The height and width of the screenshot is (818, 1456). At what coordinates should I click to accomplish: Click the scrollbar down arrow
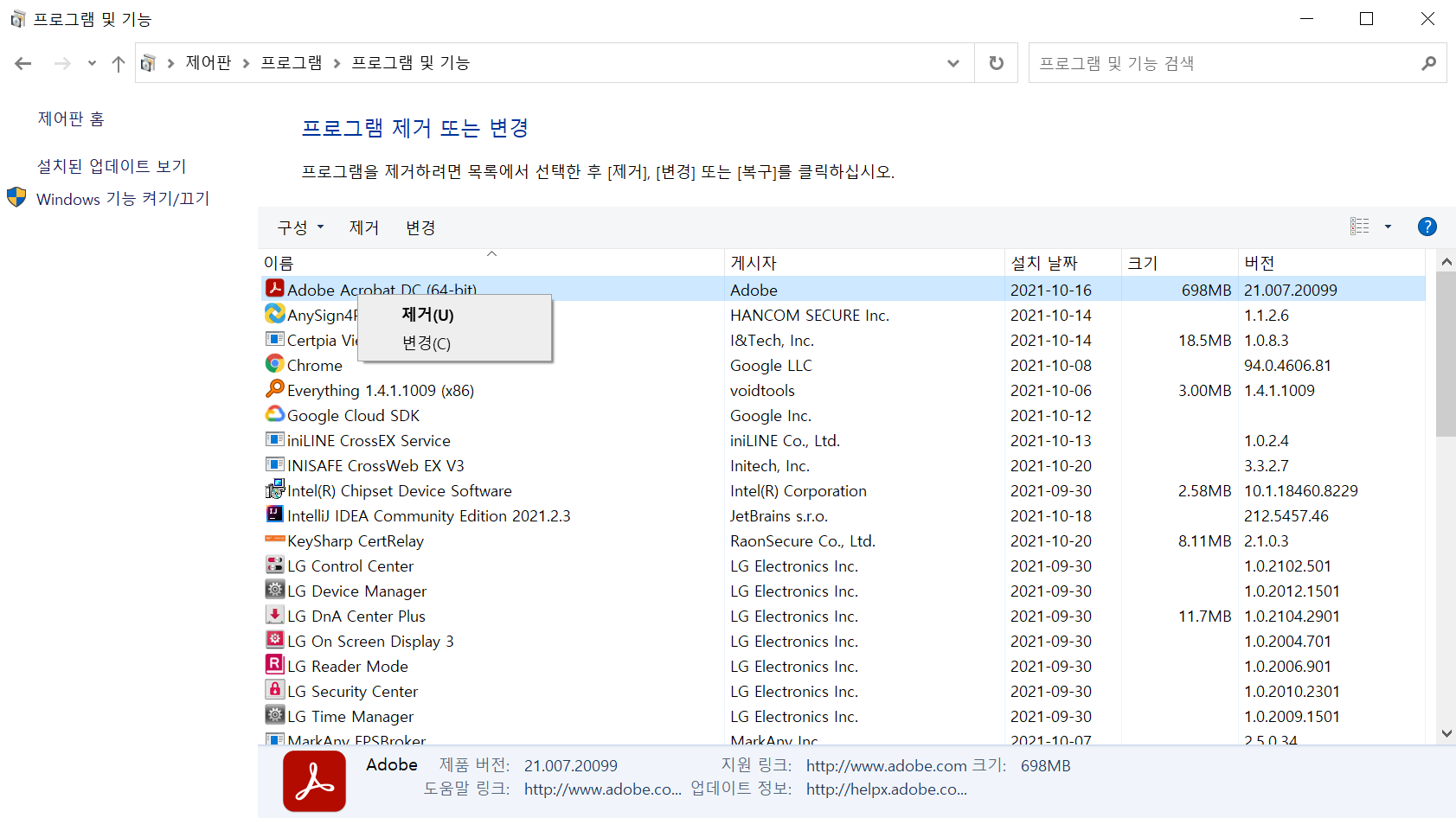1446,733
